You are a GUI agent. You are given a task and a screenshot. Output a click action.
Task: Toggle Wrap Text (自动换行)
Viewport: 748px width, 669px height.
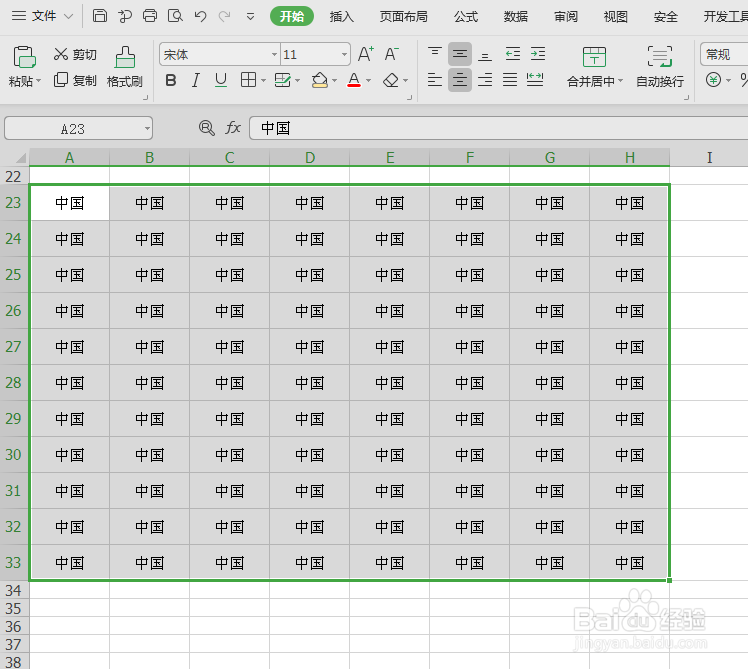pyautogui.click(x=660, y=67)
